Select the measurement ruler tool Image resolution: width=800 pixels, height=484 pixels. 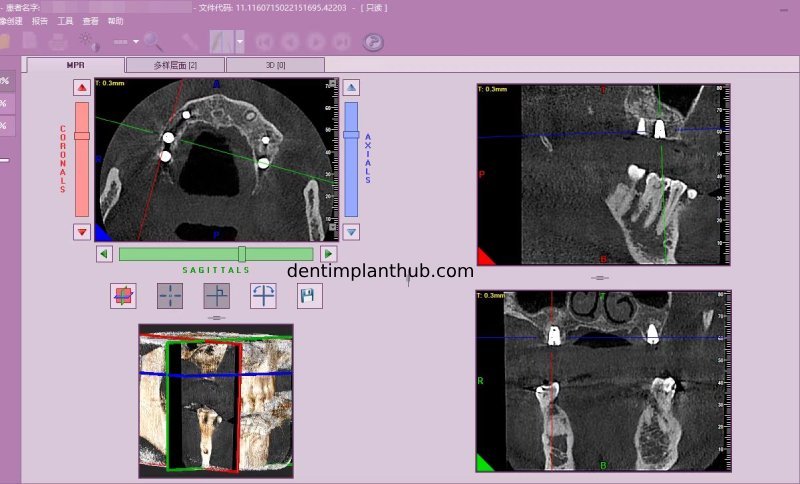[x=189, y=41]
